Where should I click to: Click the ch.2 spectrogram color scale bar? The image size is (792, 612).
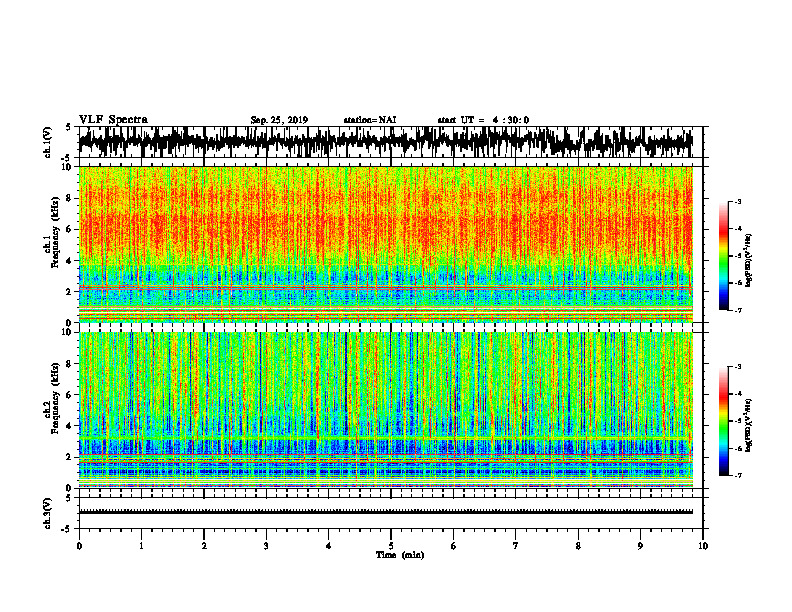pyautogui.click(x=723, y=421)
